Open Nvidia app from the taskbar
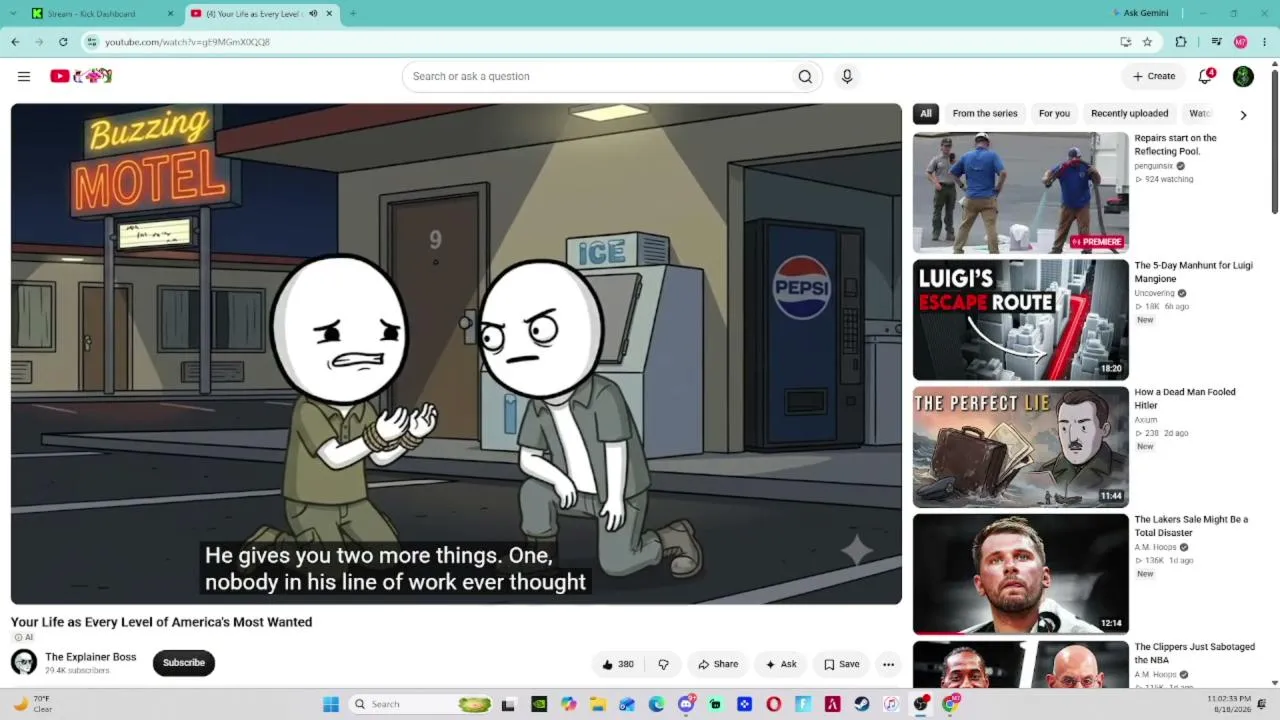1280x720 pixels. pyautogui.click(x=539, y=704)
